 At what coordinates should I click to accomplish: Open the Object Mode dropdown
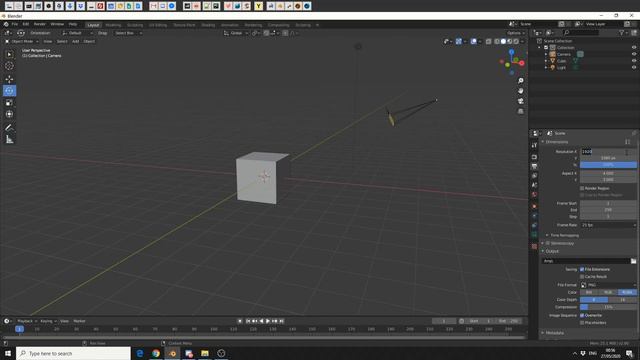pos(22,41)
